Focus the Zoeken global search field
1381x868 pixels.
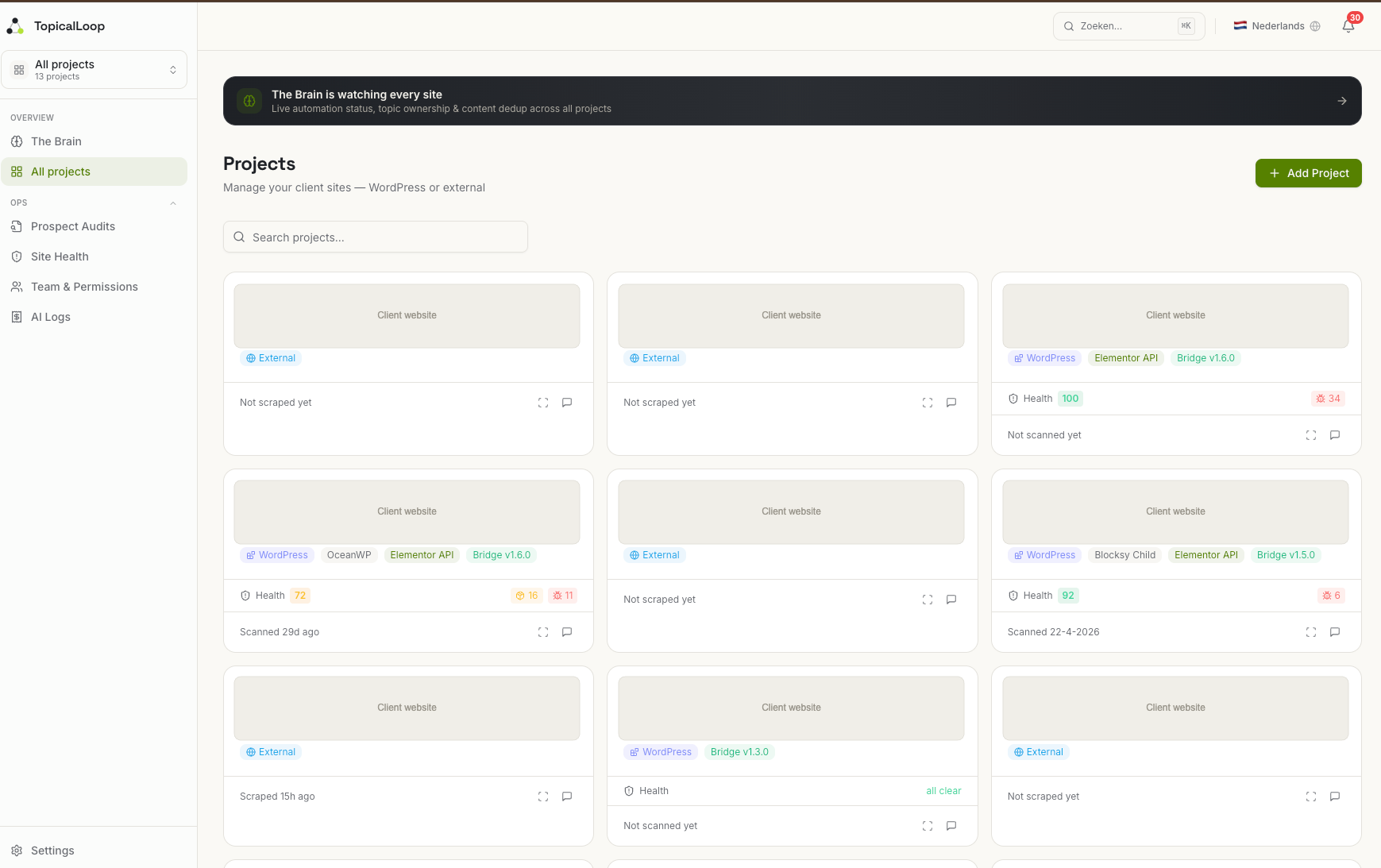click(1128, 26)
